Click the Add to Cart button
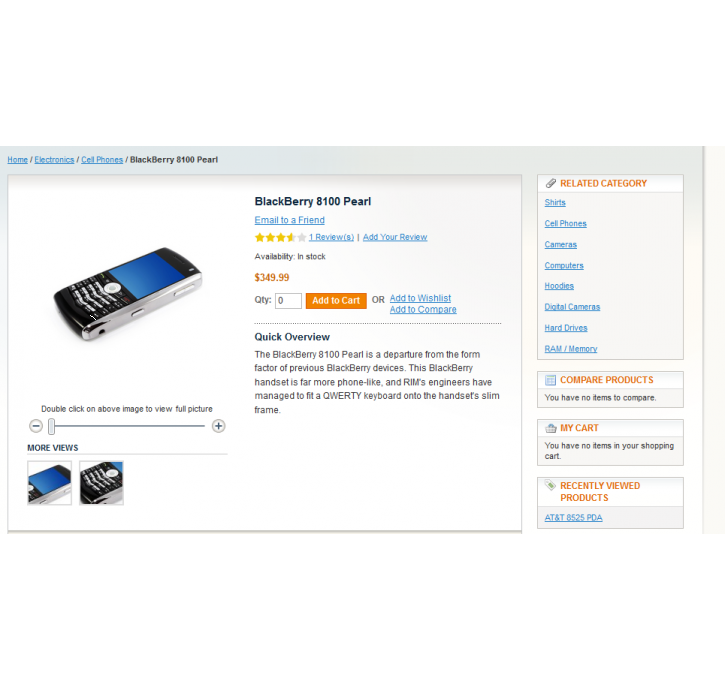The width and height of the screenshot is (725, 680). tap(336, 300)
